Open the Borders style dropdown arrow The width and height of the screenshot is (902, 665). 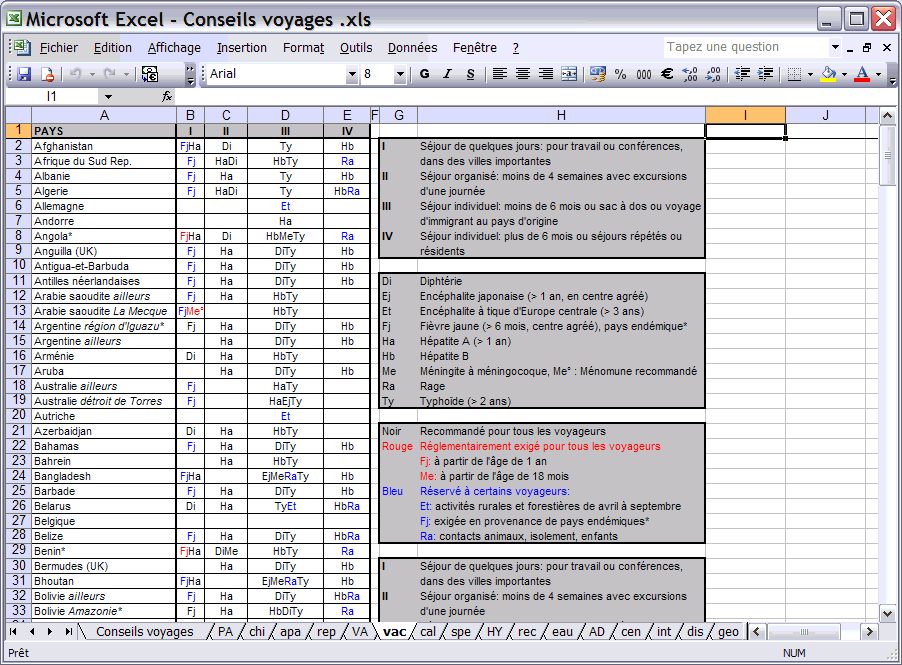coord(811,74)
